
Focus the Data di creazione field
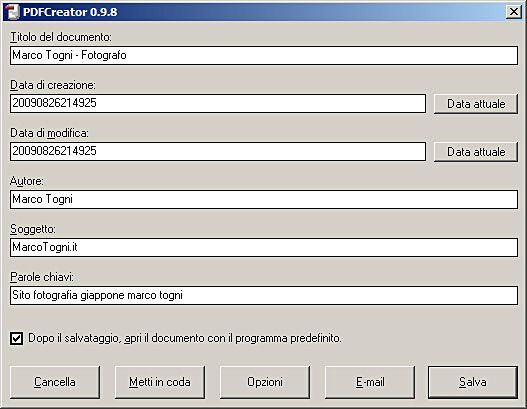coord(218,104)
